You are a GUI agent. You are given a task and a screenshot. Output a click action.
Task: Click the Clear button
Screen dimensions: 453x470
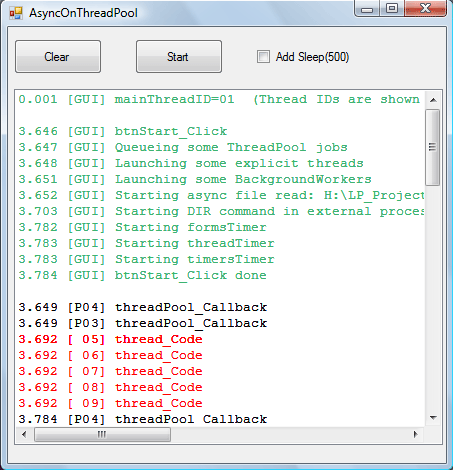(58, 57)
